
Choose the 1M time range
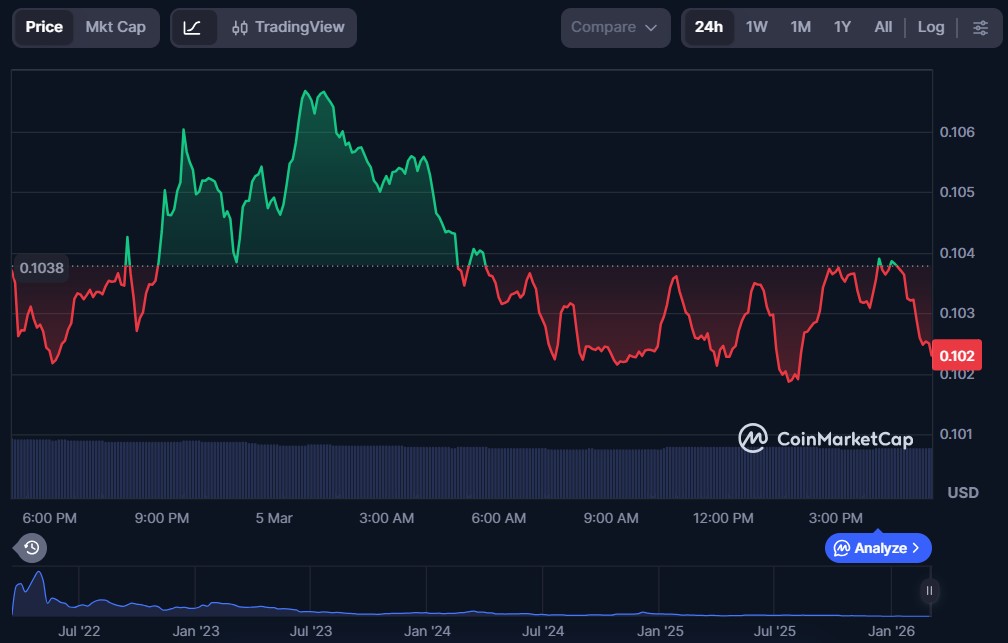(800, 28)
